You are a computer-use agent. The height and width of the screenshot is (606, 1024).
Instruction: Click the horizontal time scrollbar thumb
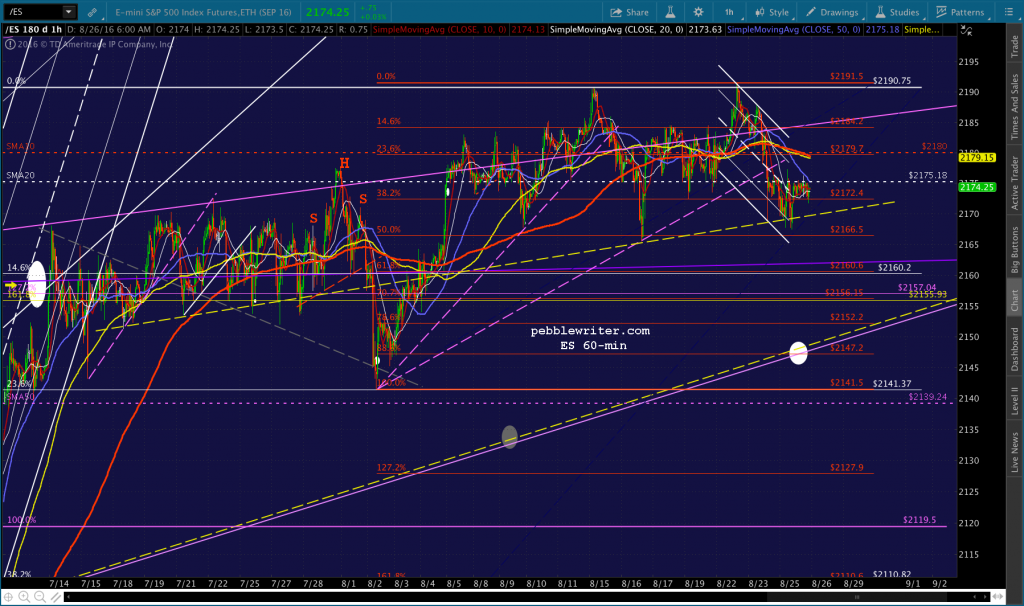tap(856, 597)
